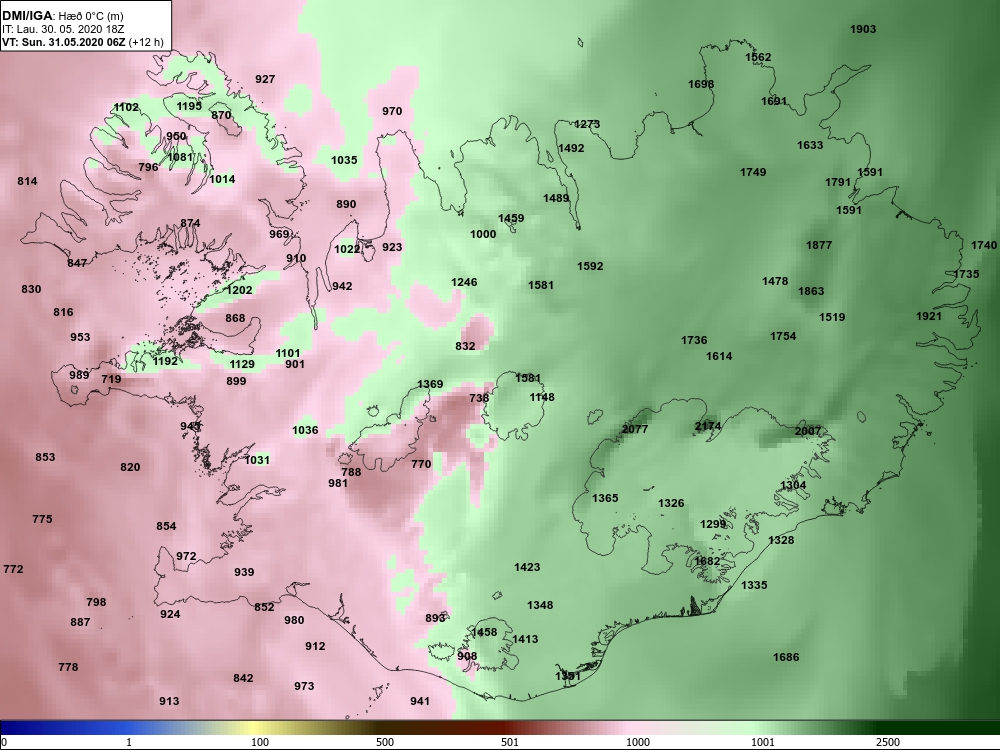
Task: Select the value 1791
Action: [838, 182]
